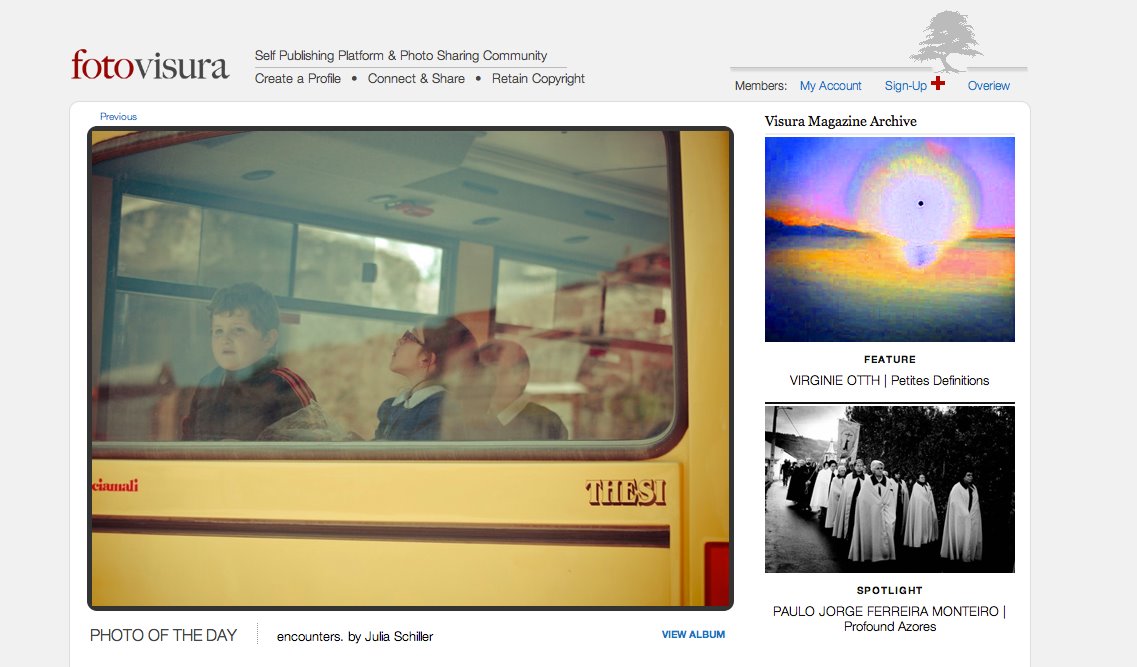Click 'Retain Copyright' text
Image resolution: width=1137 pixels, height=667 pixels.
[538, 78]
